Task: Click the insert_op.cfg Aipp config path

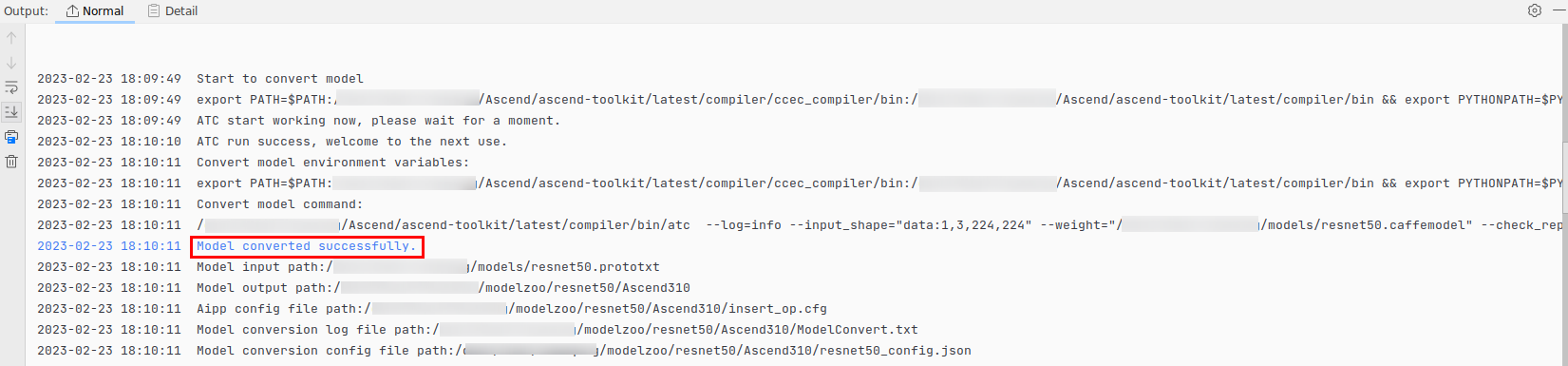Action: pyautogui.click(x=598, y=309)
